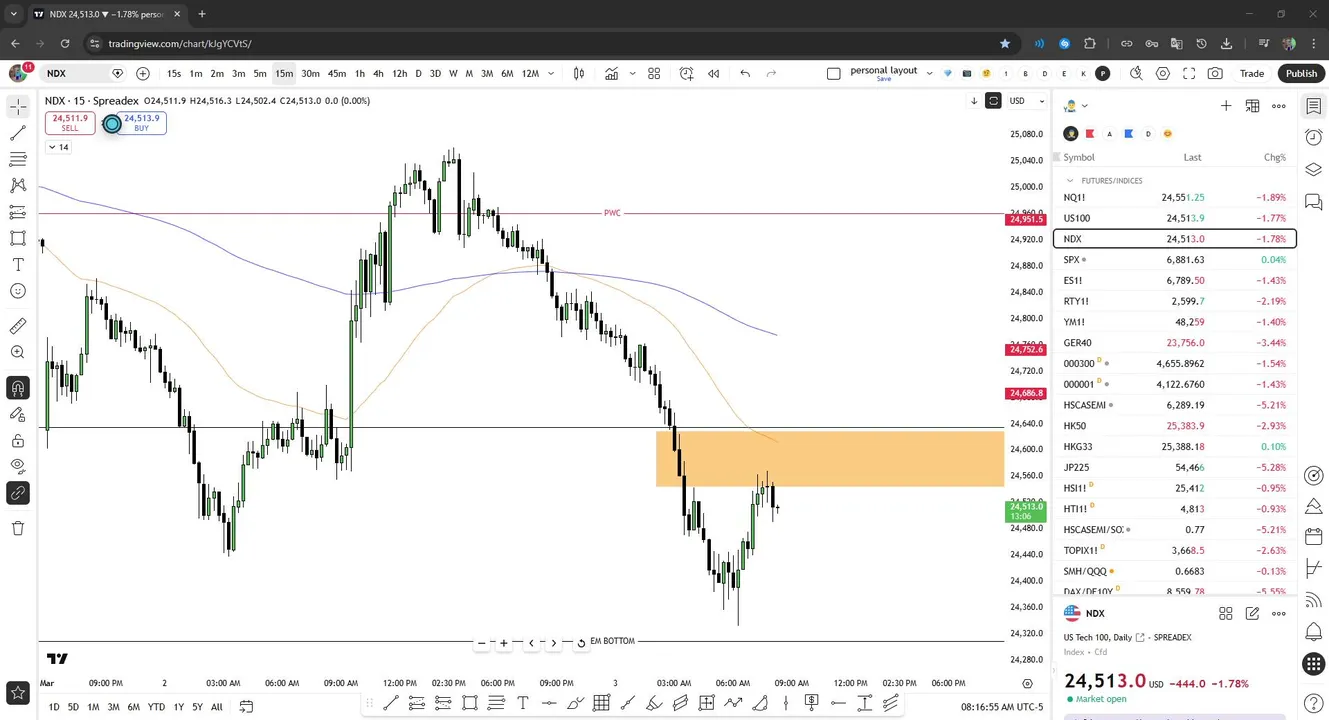1329x720 pixels.
Task: Open watchlist more options three dots
Action: coord(1279,106)
